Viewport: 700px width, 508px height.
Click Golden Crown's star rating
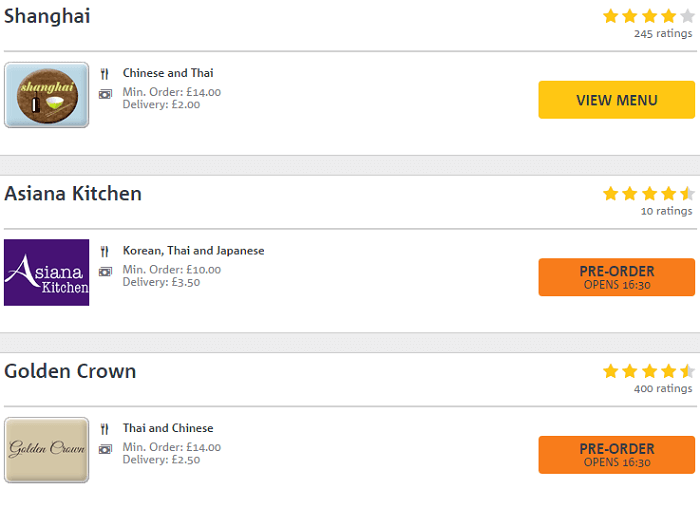[x=649, y=371]
